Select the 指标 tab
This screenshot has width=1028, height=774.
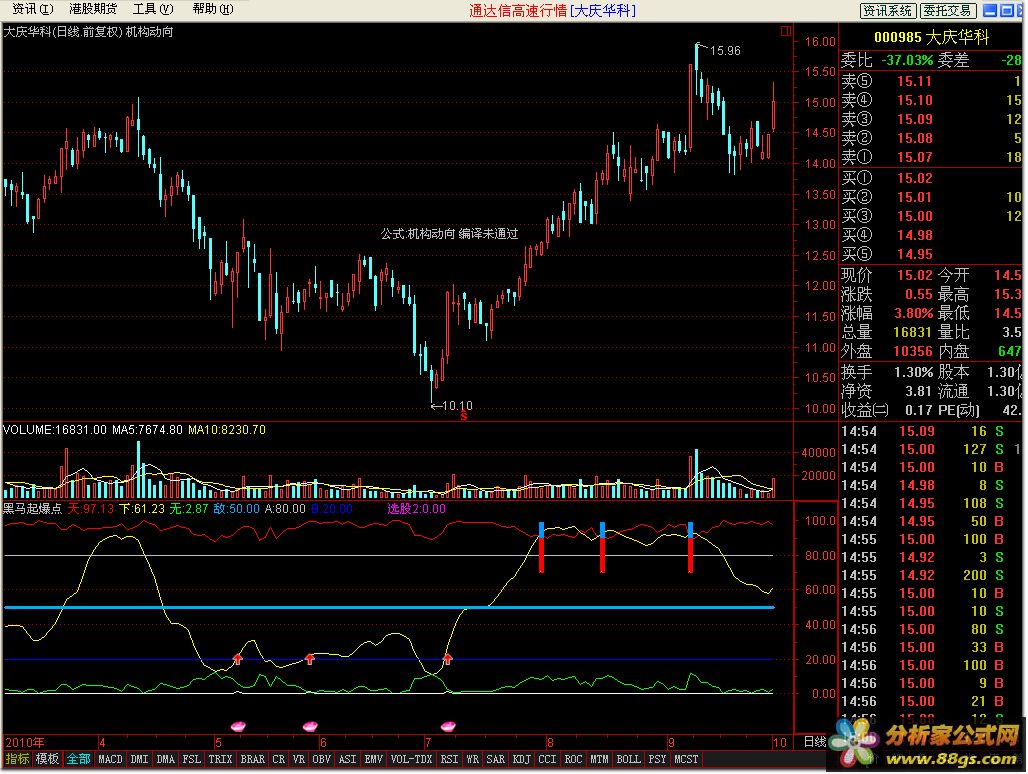(17, 759)
